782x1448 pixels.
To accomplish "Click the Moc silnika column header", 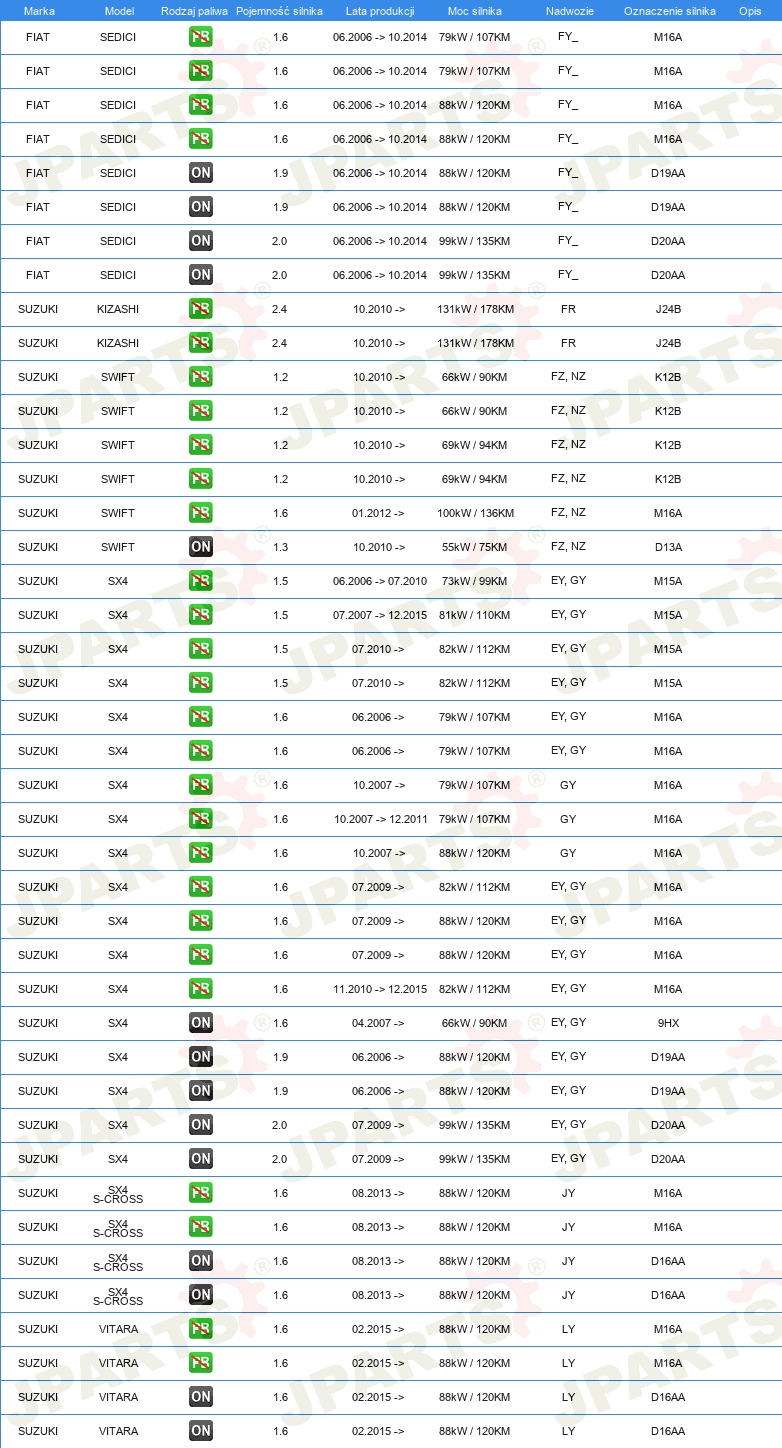I will 475,11.
